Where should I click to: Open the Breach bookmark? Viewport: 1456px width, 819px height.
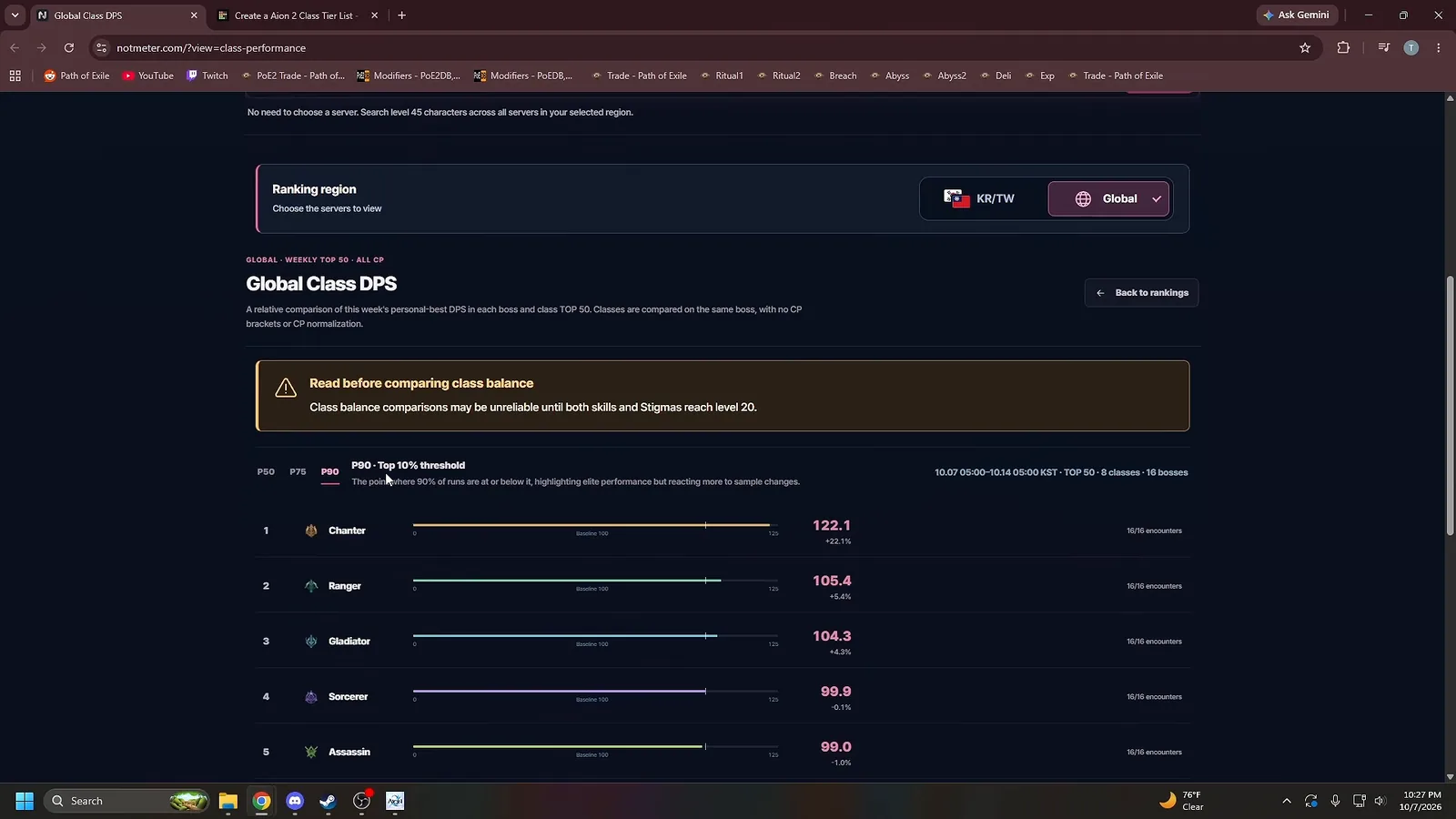(x=835, y=76)
